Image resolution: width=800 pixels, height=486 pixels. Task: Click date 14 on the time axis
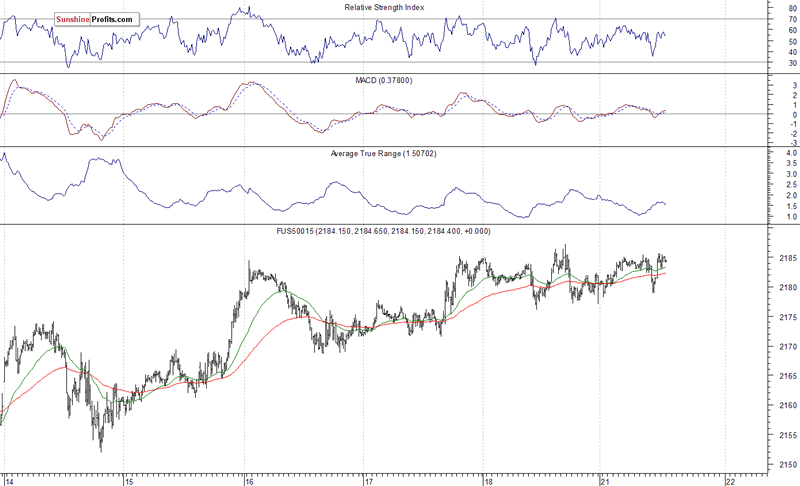pyautogui.click(x=8, y=480)
